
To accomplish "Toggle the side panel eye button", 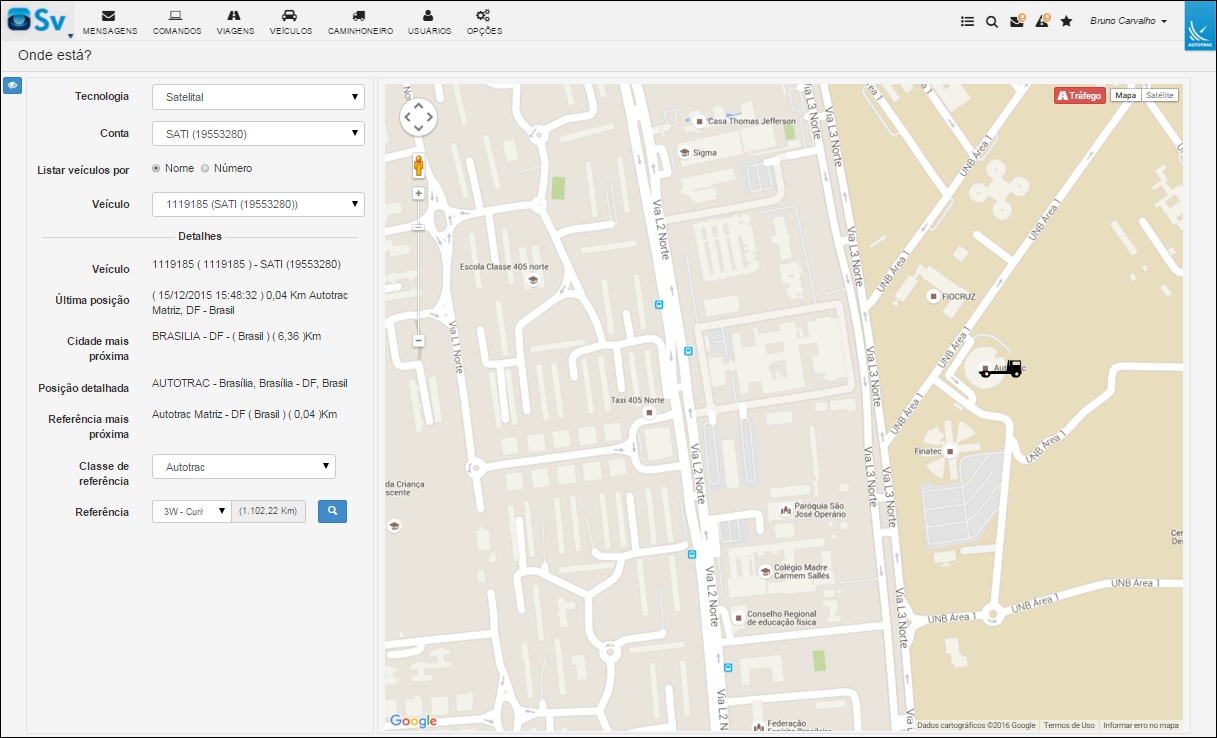I will point(13,86).
